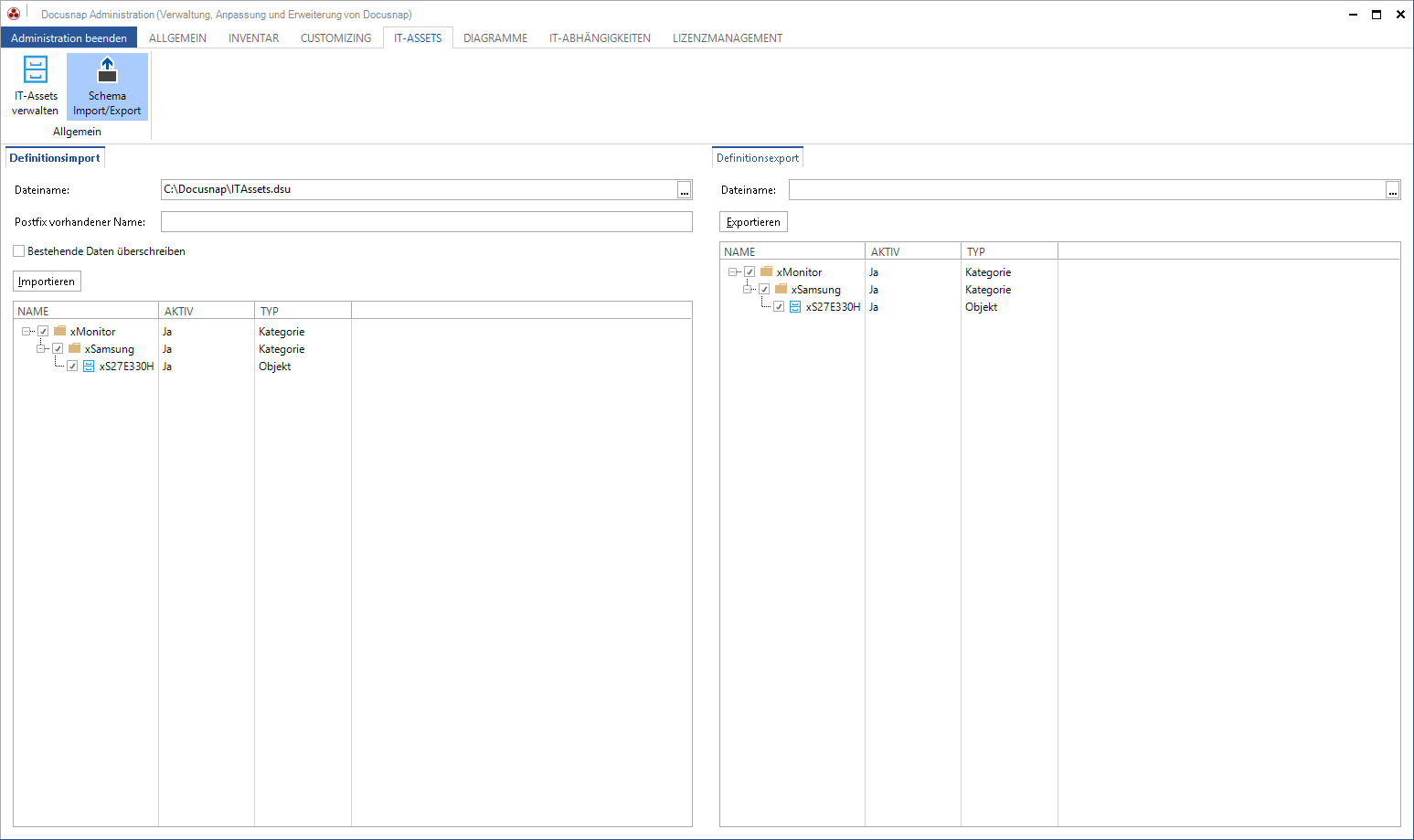This screenshot has width=1414, height=840.
Task: Uncheck xS27E330H in the export tree
Action: pos(779,306)
